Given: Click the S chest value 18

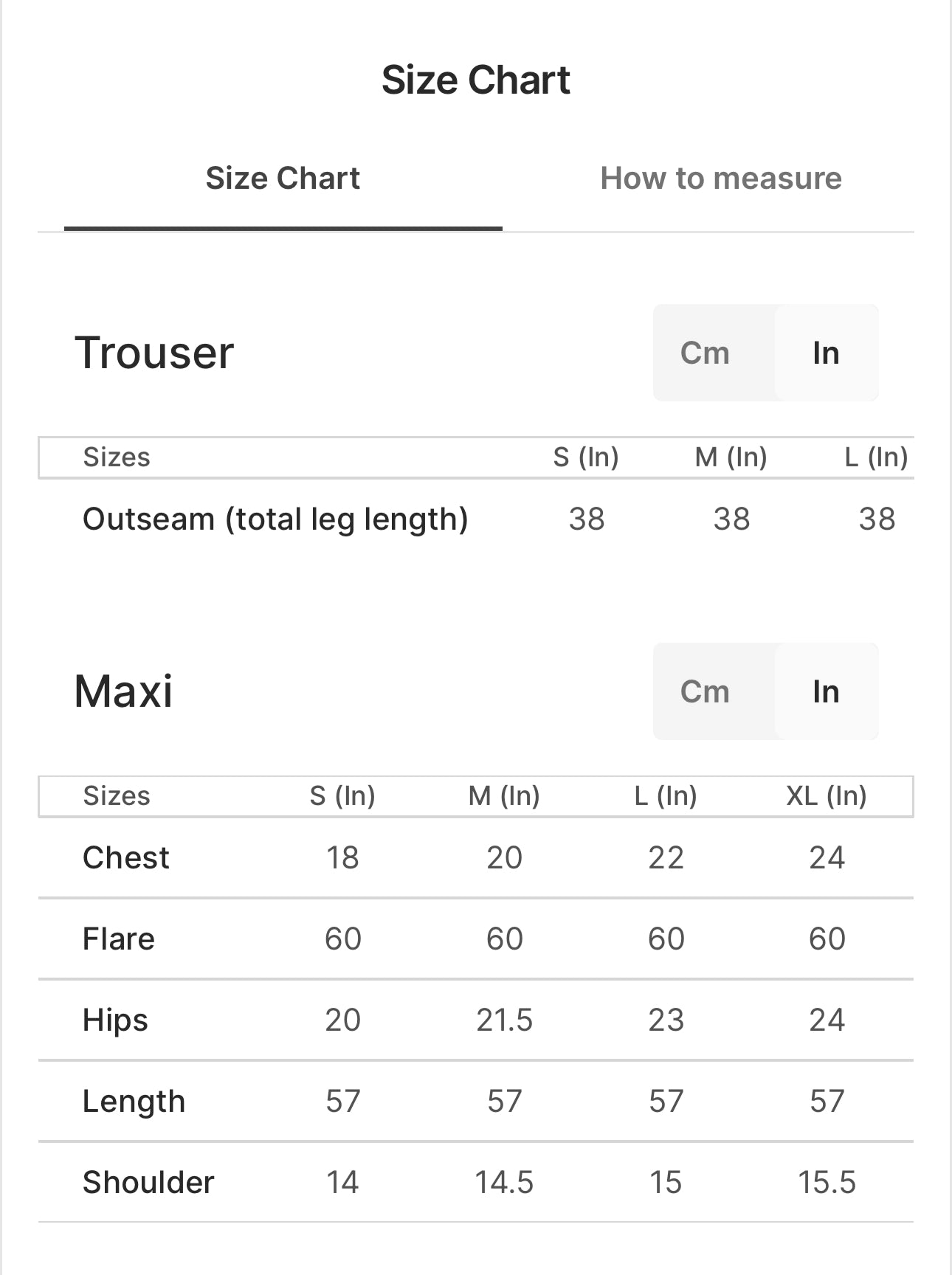Looking at the screenshot, I should pos(342,857).
